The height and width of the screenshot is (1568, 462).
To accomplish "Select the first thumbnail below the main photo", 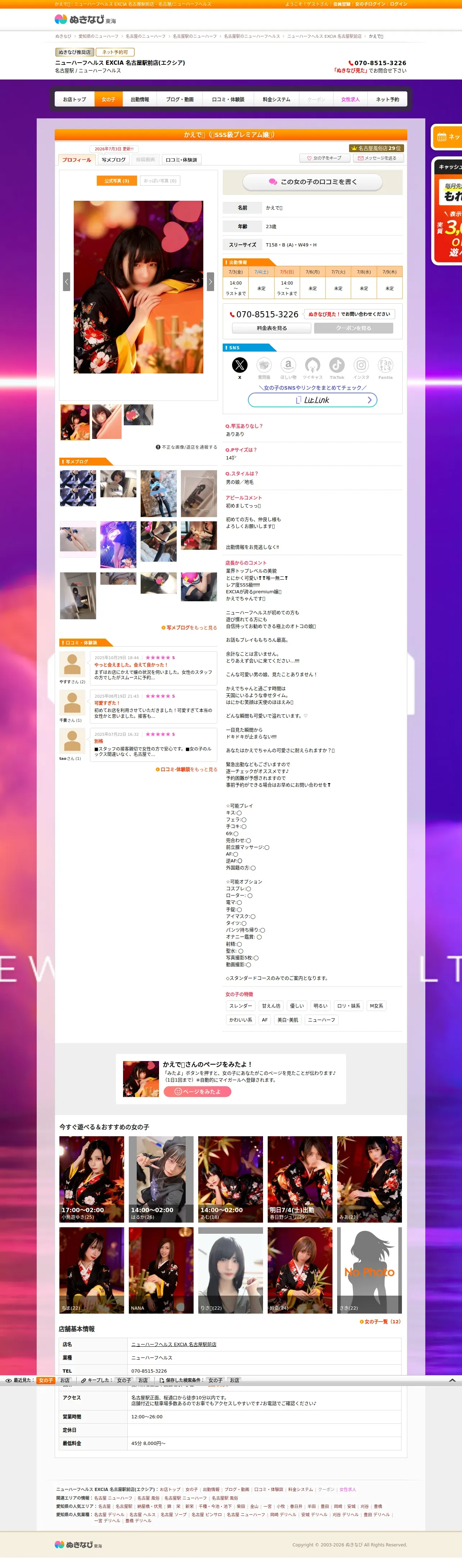I will tap(76, 422).
